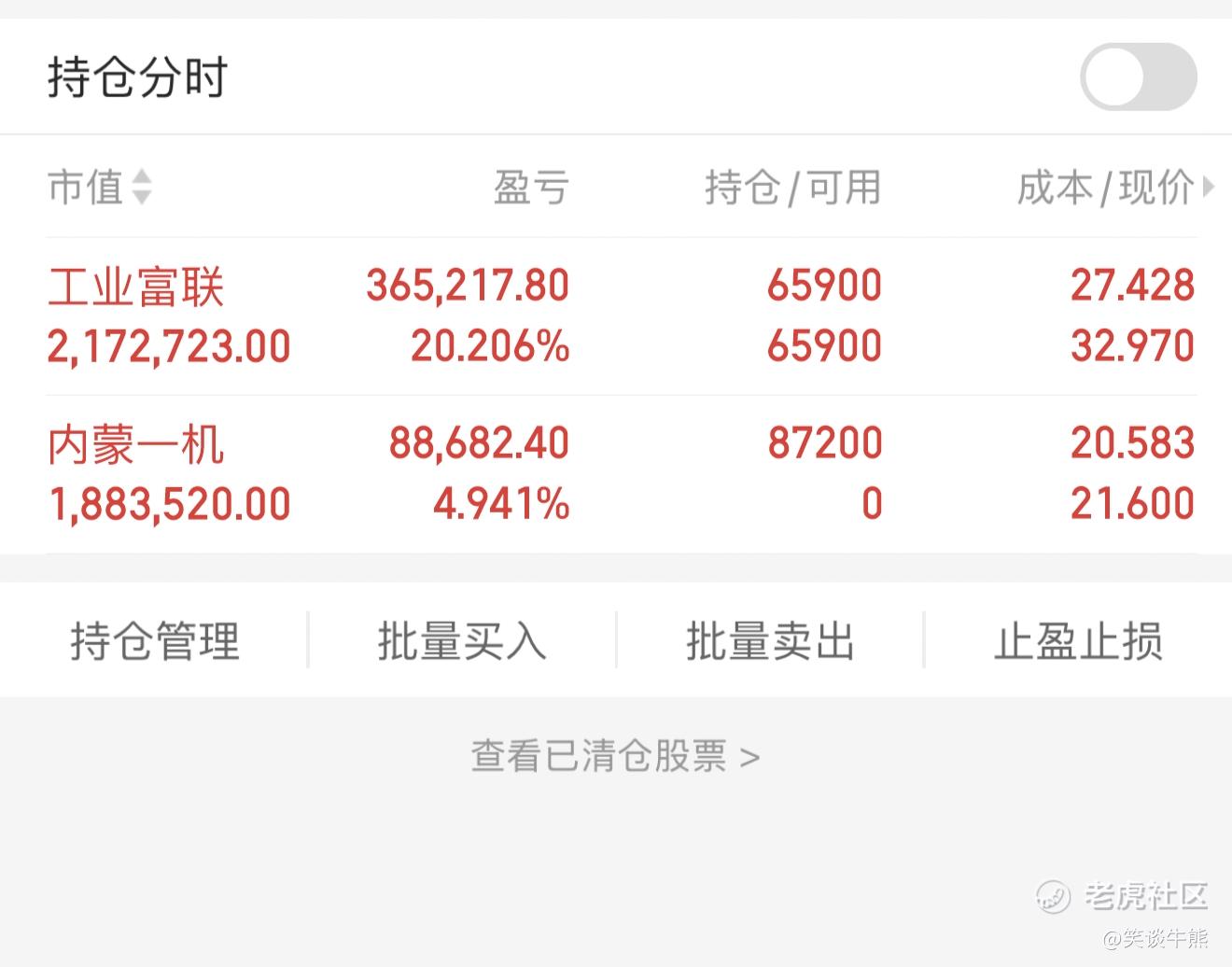This screenshot has height=967, width=1232.
Task: Click the 成本/现价 column header
Action: (1105, 188)
